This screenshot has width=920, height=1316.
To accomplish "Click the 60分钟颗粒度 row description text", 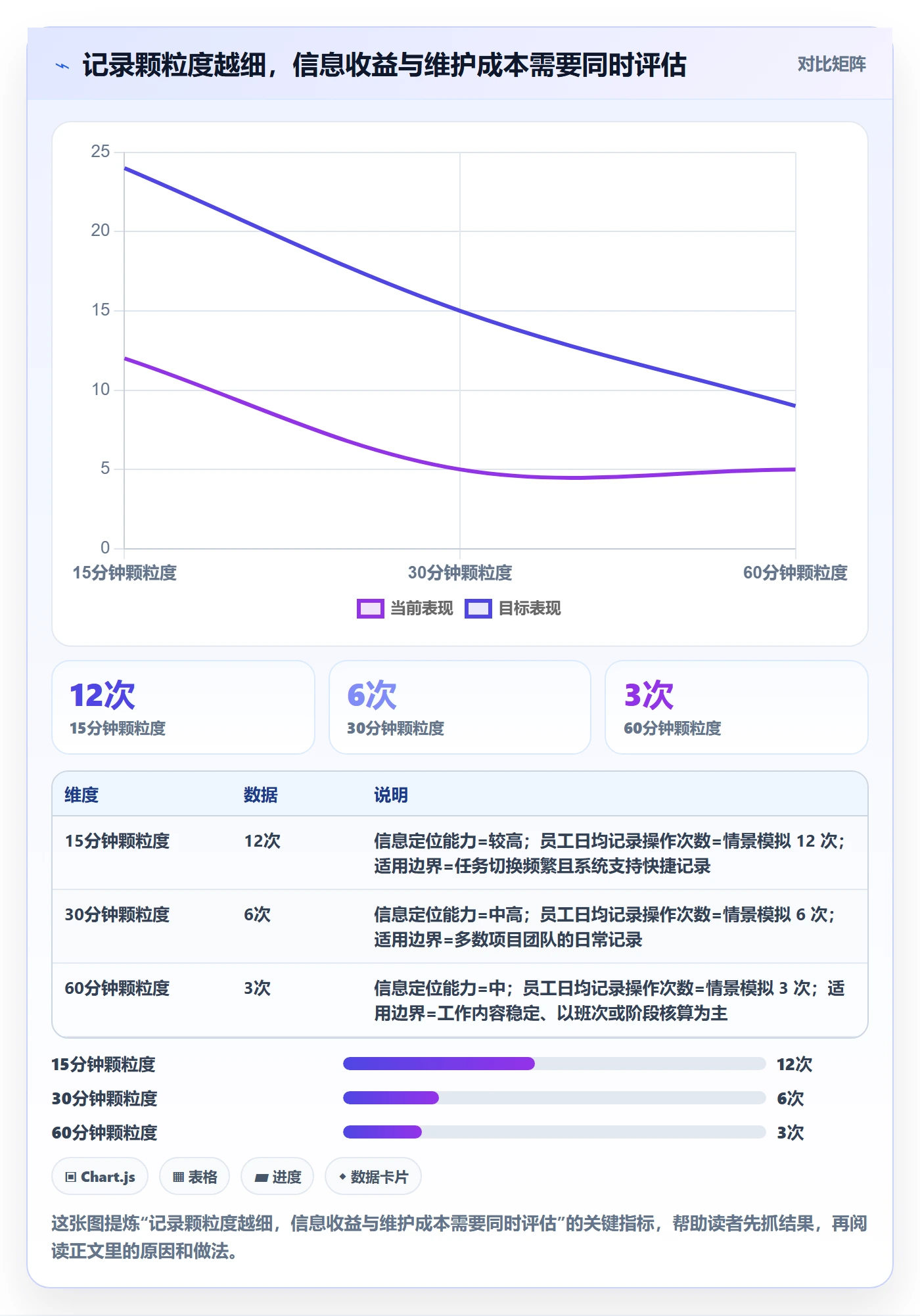I will point(609,1000).
